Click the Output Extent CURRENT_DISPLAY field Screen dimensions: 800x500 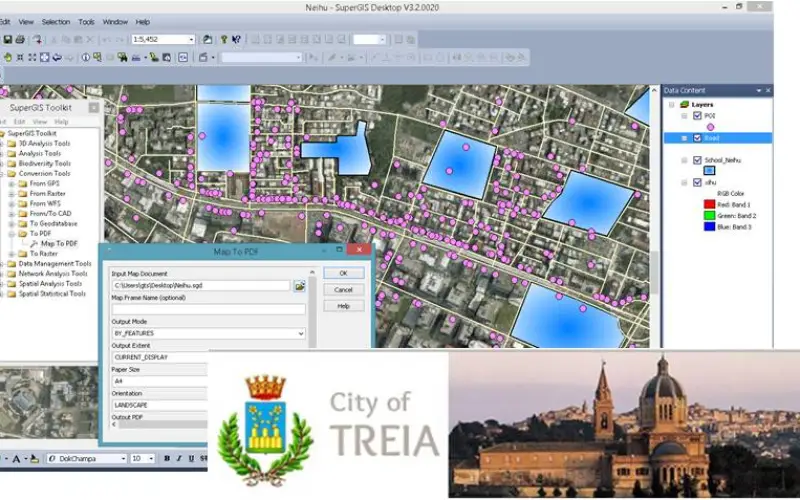(x=160, y=358)
